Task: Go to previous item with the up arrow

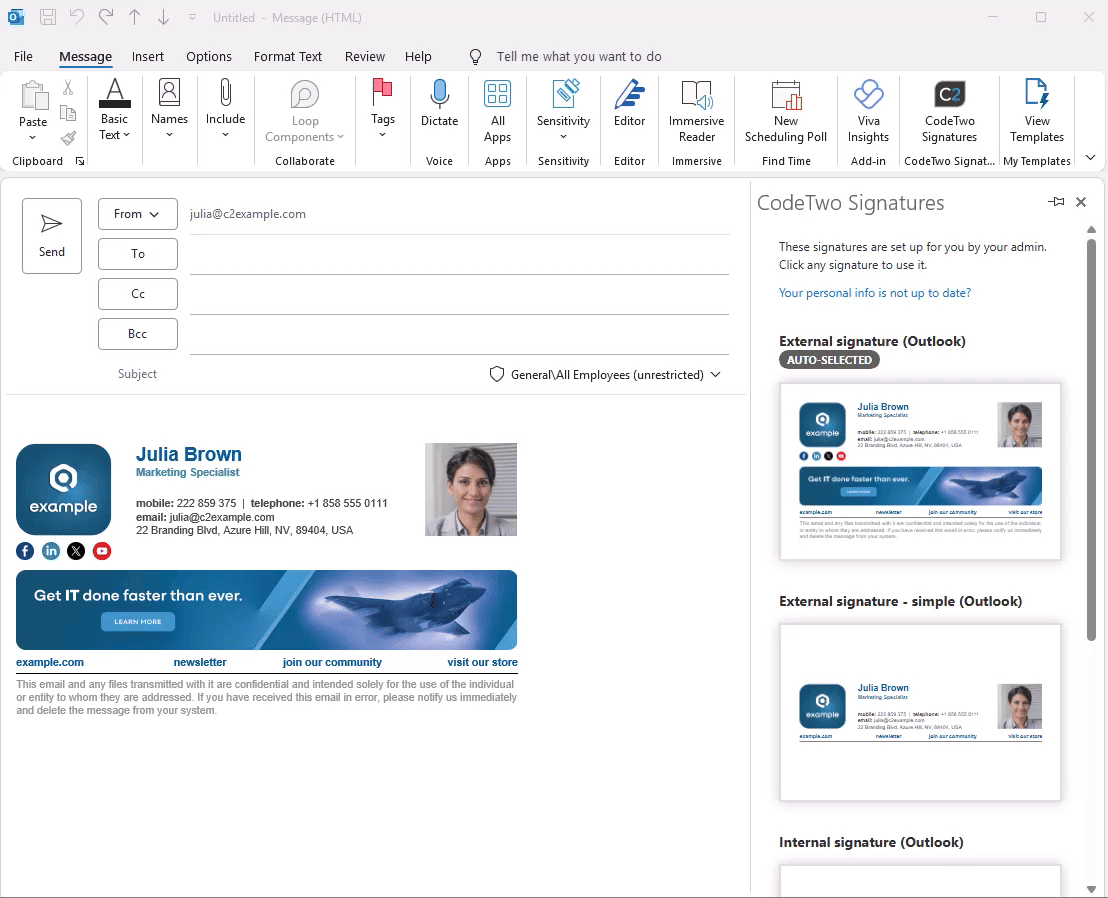Action: coord(134,17)
